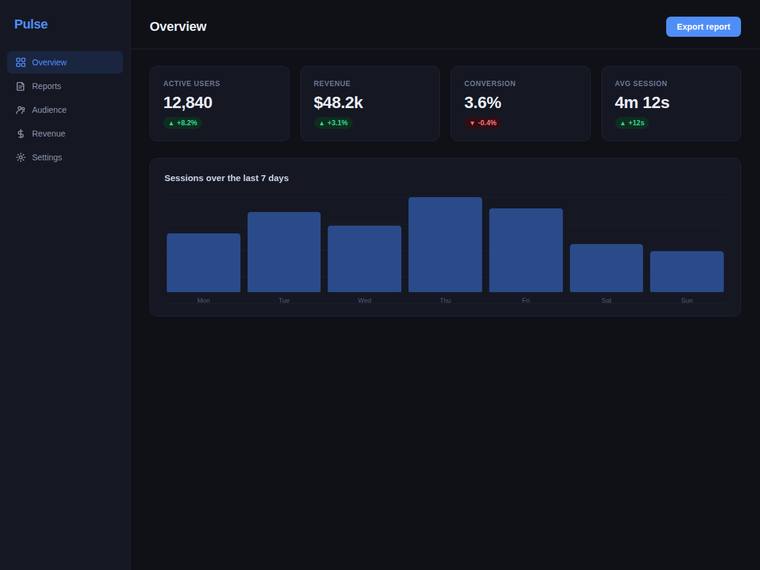
Task: Select the Saturday bar in the chart
Action: pyautogui.click(x=606, y=268)
